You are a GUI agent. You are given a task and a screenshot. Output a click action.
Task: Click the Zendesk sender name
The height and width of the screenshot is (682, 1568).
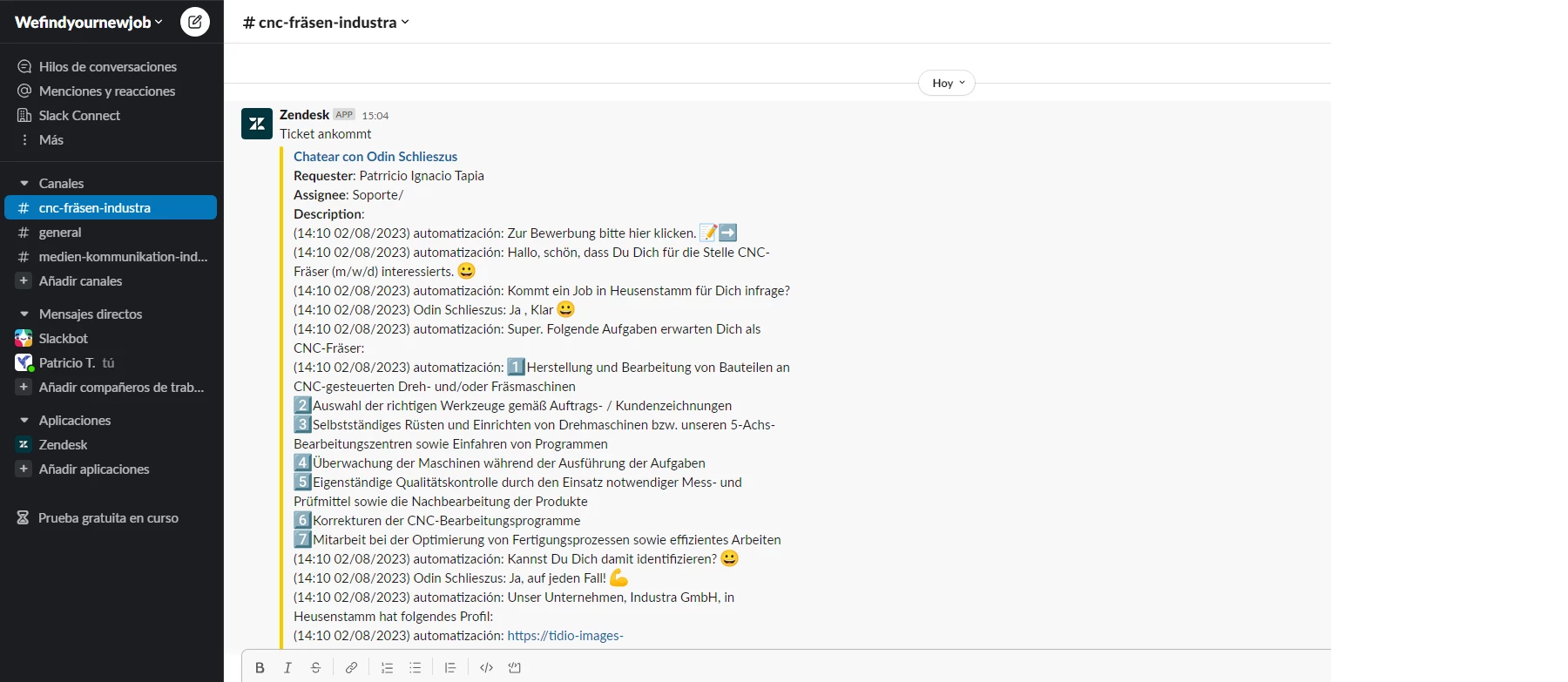point(304,114)
